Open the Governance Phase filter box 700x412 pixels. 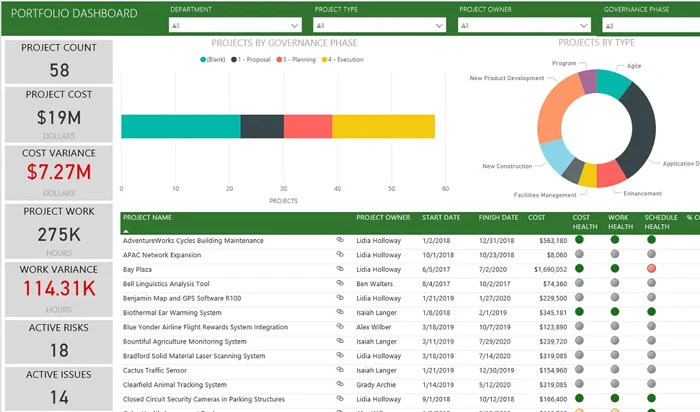[651, 25]
